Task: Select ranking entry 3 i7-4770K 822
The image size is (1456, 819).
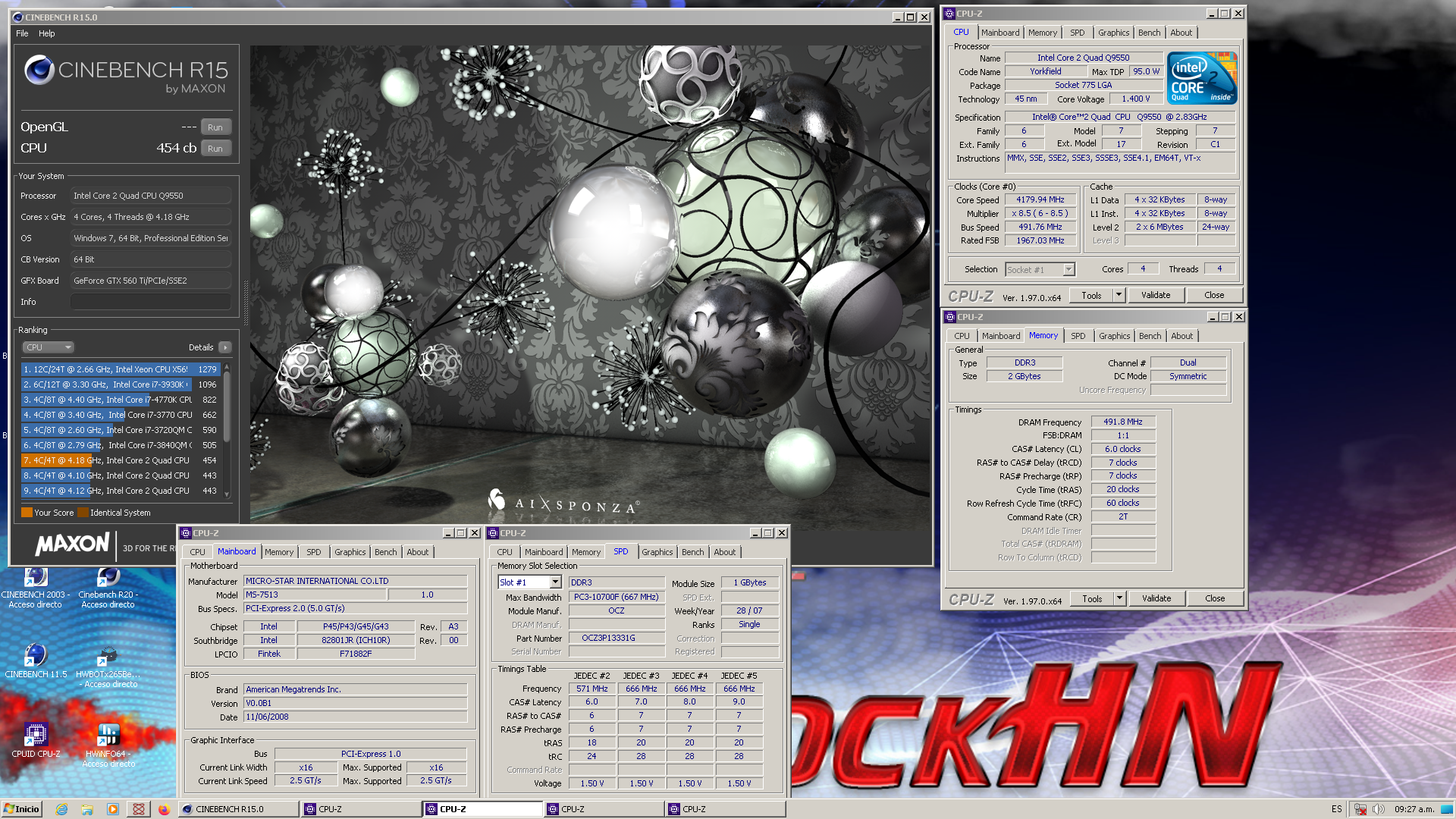Action: pyautogui.click(x=120, y=400)
